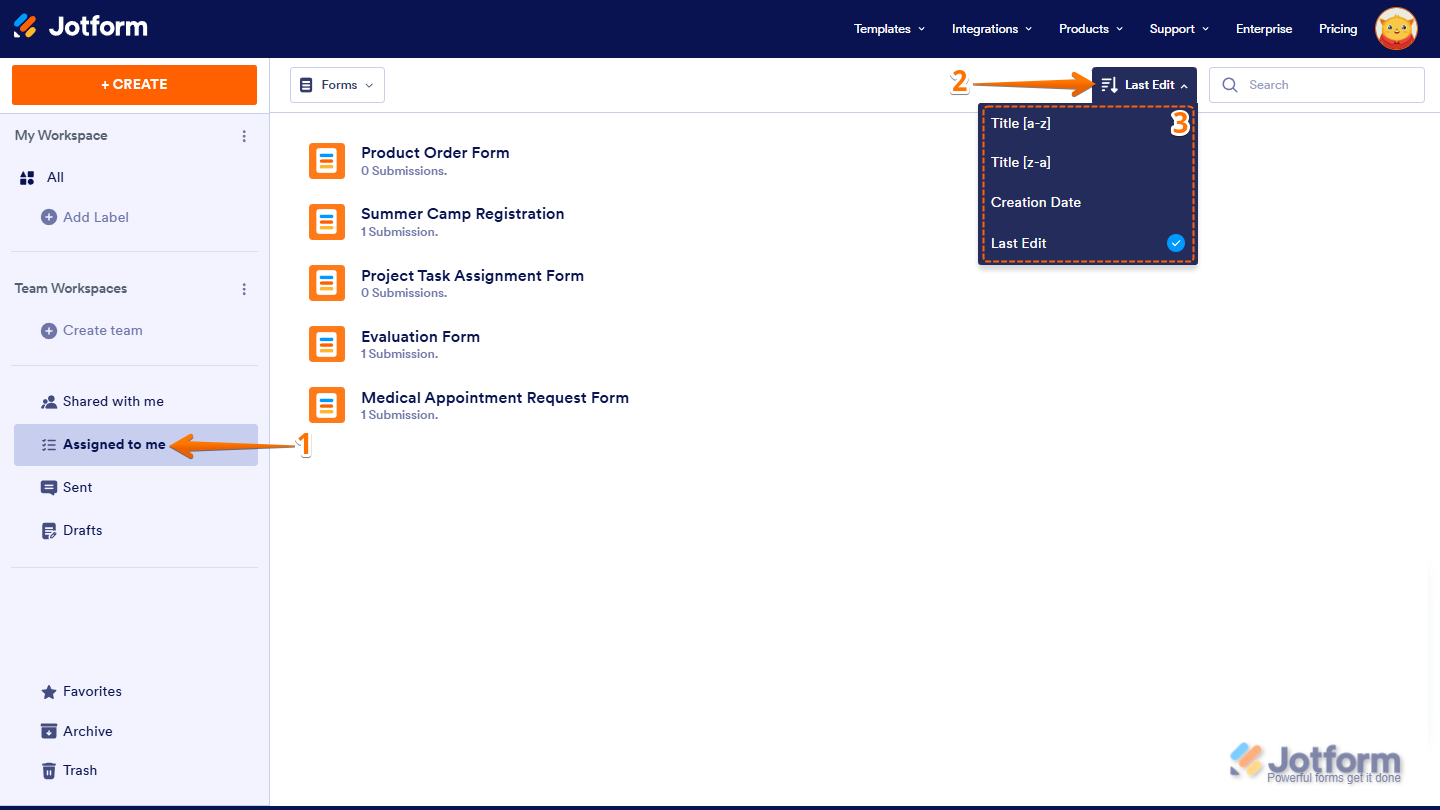Select Assigned to me in the sidebar
Screen dimensions: 1440x810
(113, 444)
